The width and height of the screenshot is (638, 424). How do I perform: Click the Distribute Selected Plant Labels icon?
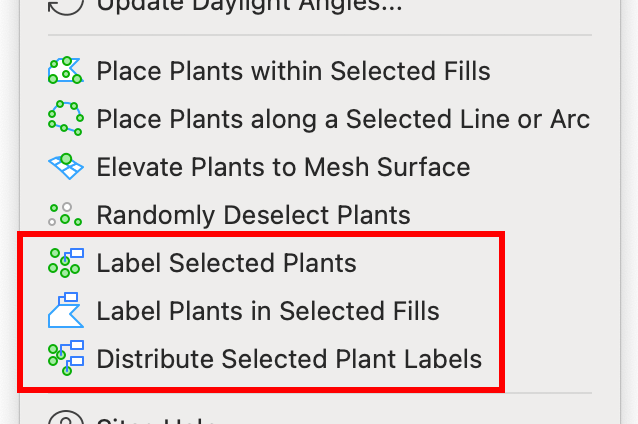point(66,358)
